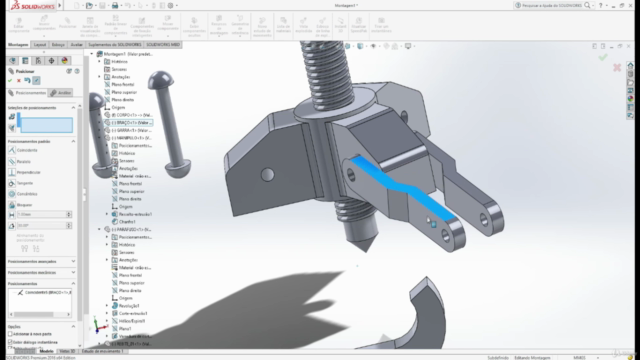Select the Paralelo mate type

[x=20, y=162]
